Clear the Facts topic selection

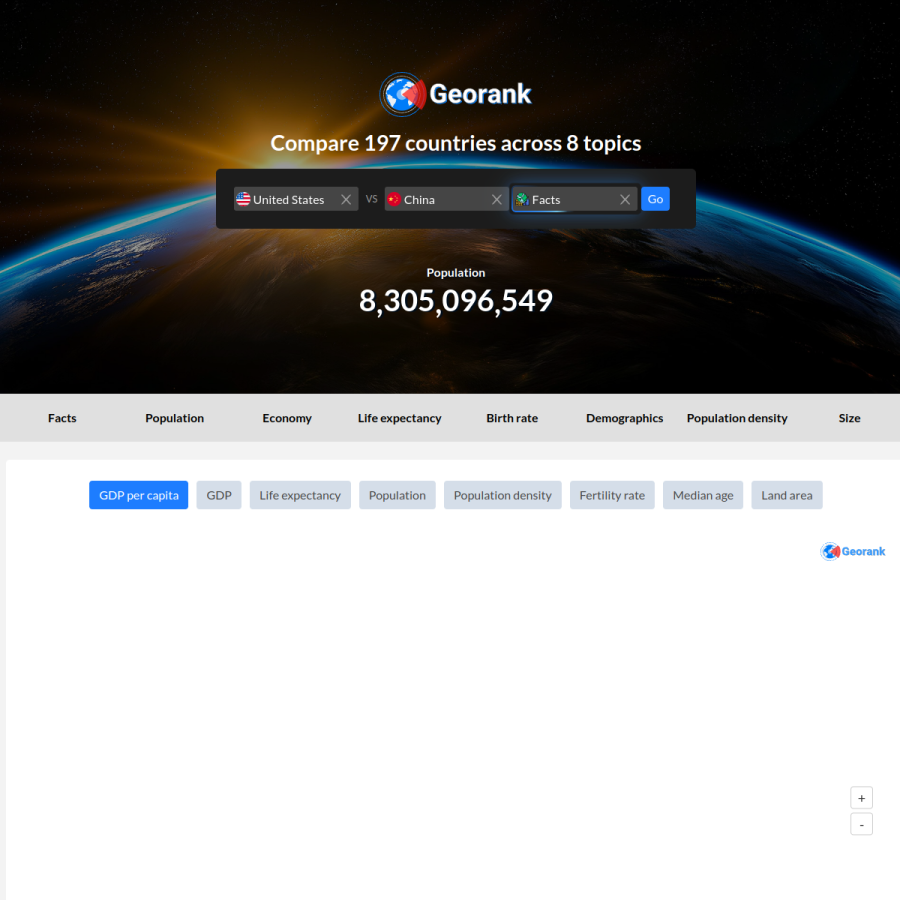click(624, 199)
